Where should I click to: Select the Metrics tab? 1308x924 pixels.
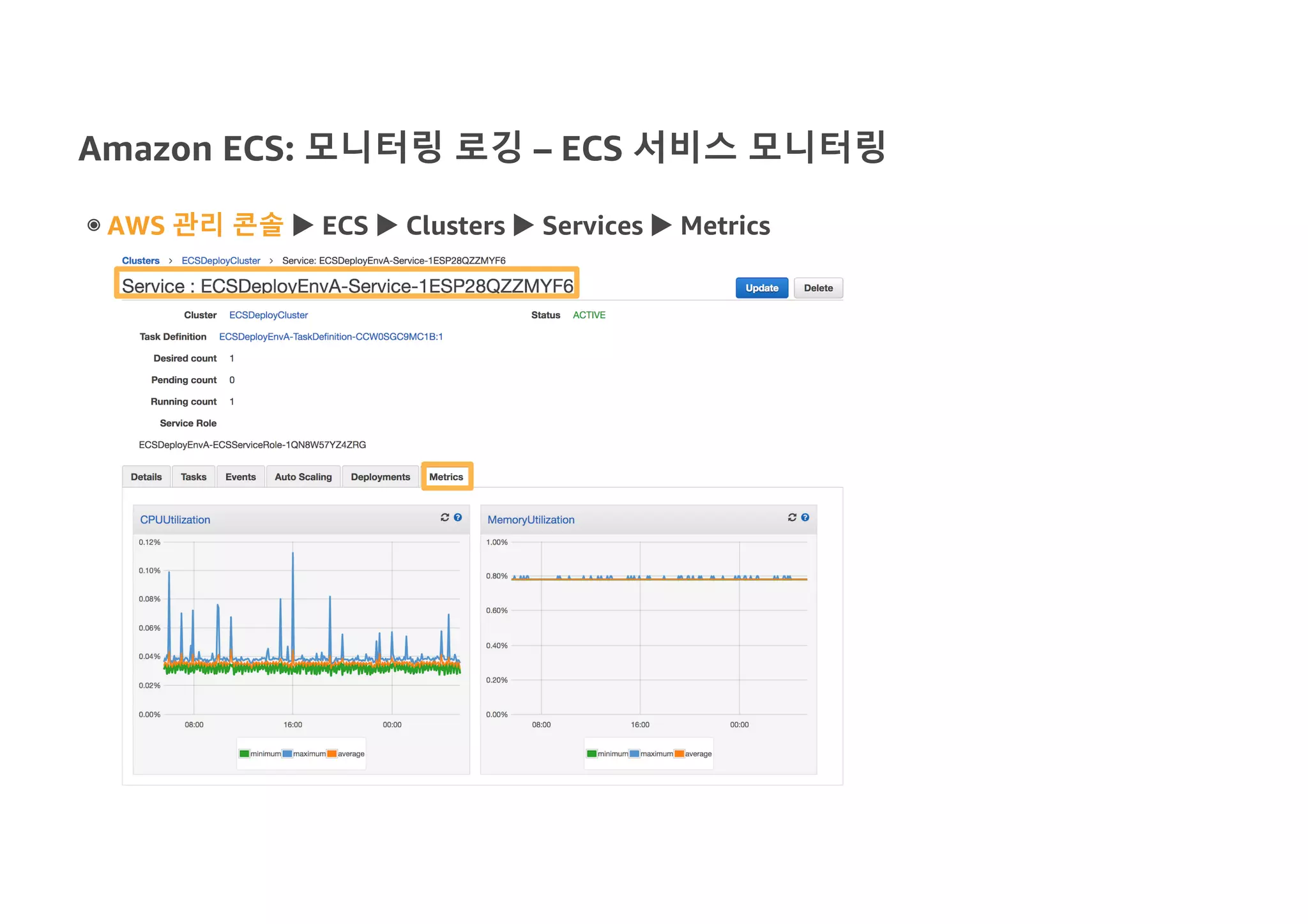tap(446, 477)
